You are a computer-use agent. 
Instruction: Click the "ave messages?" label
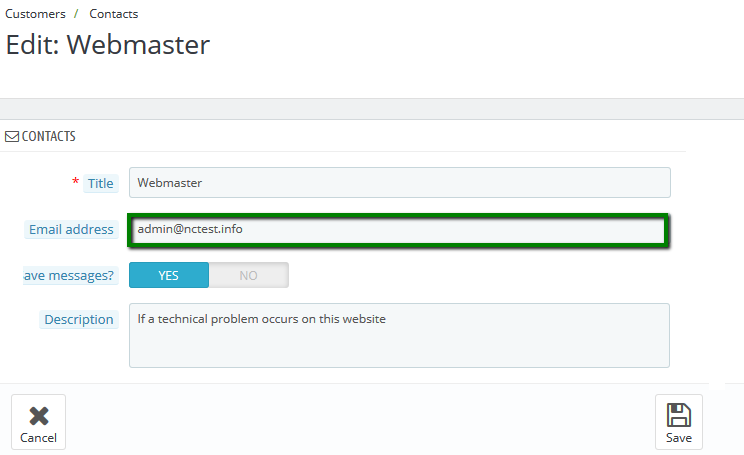68,275
